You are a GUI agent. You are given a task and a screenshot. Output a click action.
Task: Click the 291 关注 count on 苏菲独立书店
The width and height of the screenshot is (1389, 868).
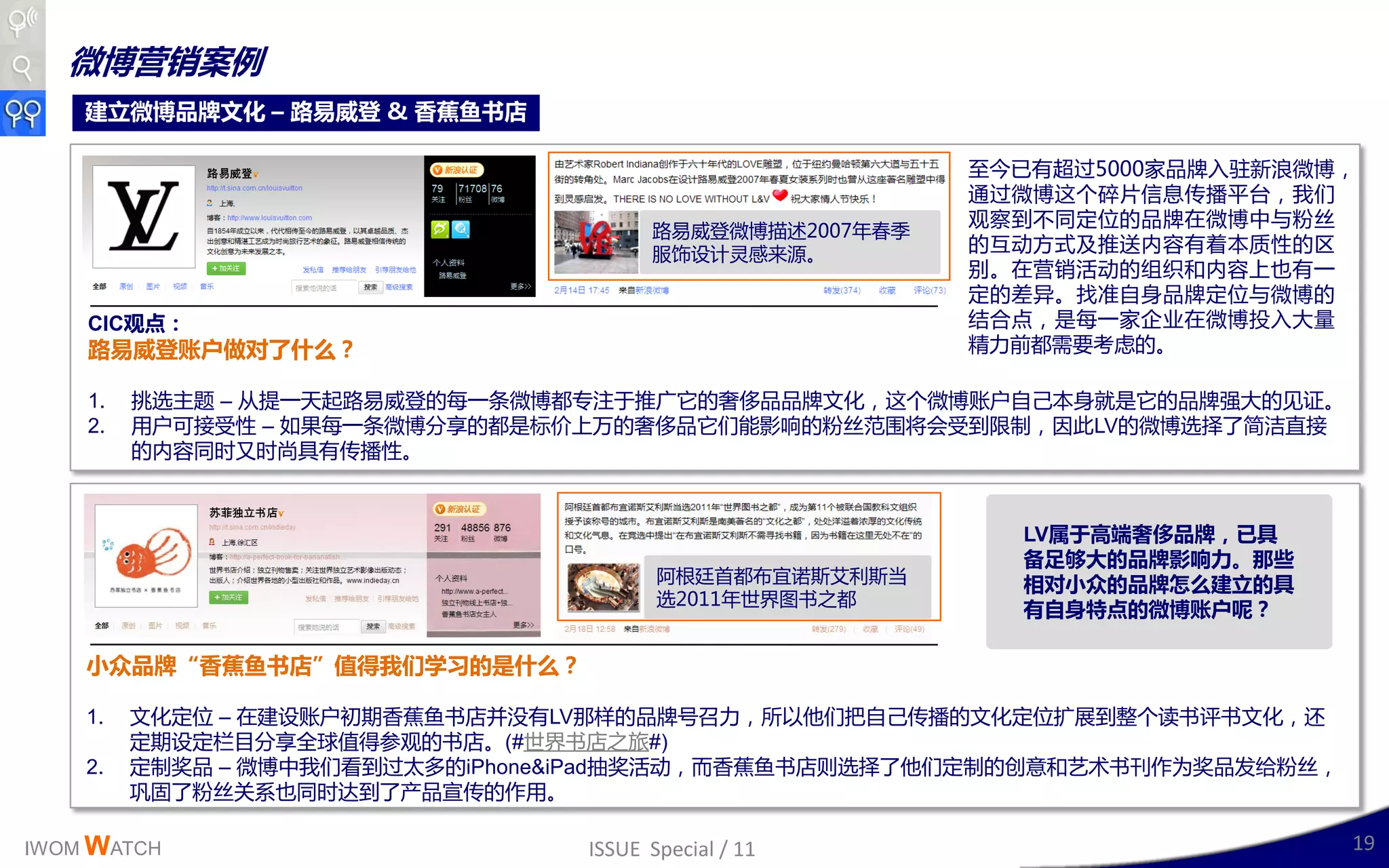click(x=442, y=532)
